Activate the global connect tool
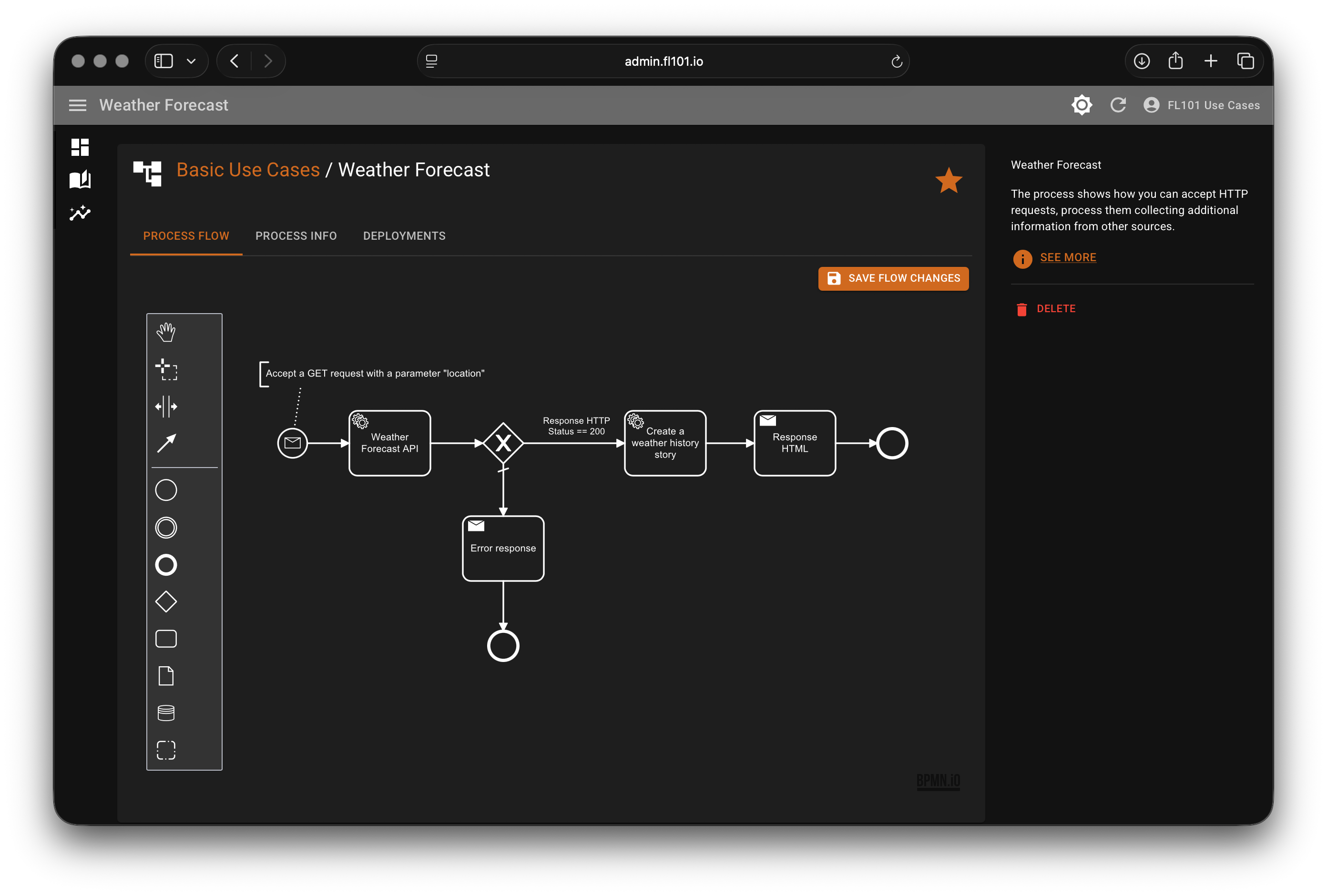This screenshot has width=1327, height=896. 166,443
